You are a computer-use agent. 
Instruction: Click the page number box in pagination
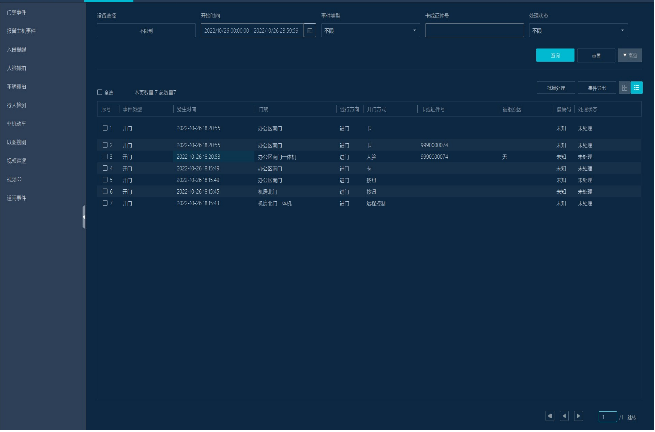click(607, 415)
